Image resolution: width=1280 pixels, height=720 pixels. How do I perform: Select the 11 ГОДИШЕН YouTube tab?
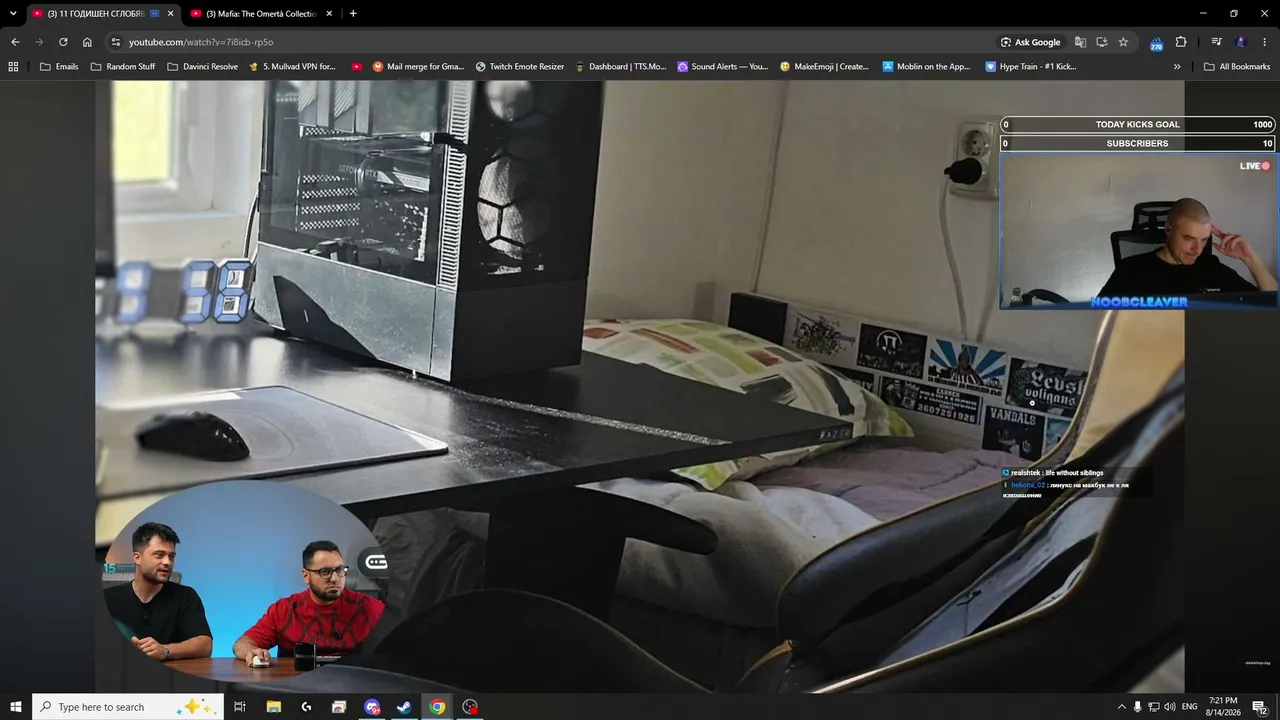pos(103,14)
